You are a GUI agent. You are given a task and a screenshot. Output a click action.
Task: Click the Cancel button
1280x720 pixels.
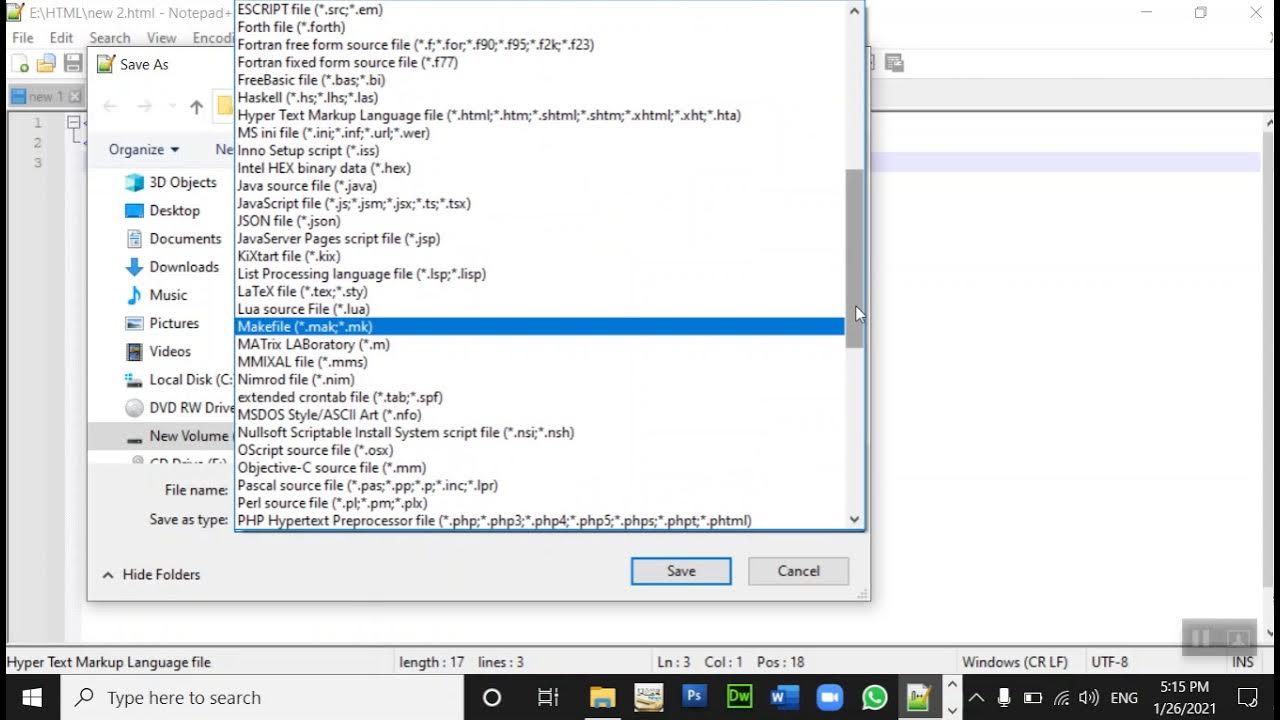point(798,571)
